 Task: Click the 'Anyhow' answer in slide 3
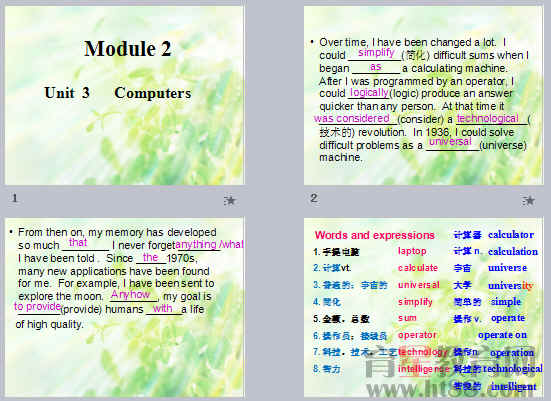tap(130, 295)
